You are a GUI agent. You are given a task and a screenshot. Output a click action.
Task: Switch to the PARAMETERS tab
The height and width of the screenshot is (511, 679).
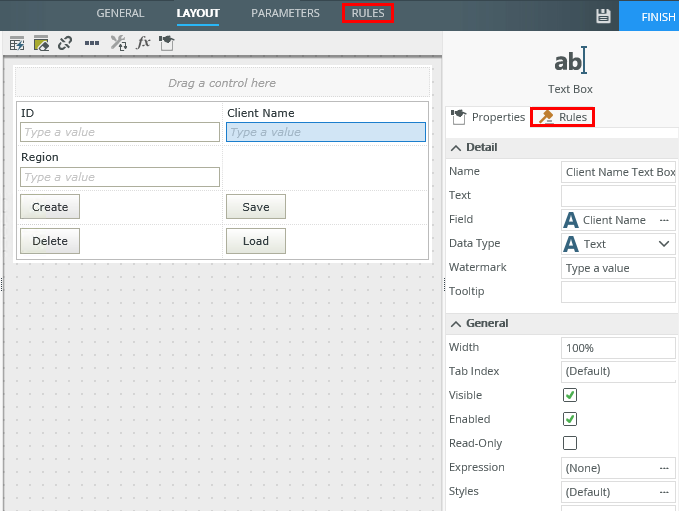click(x=285, y=13)
